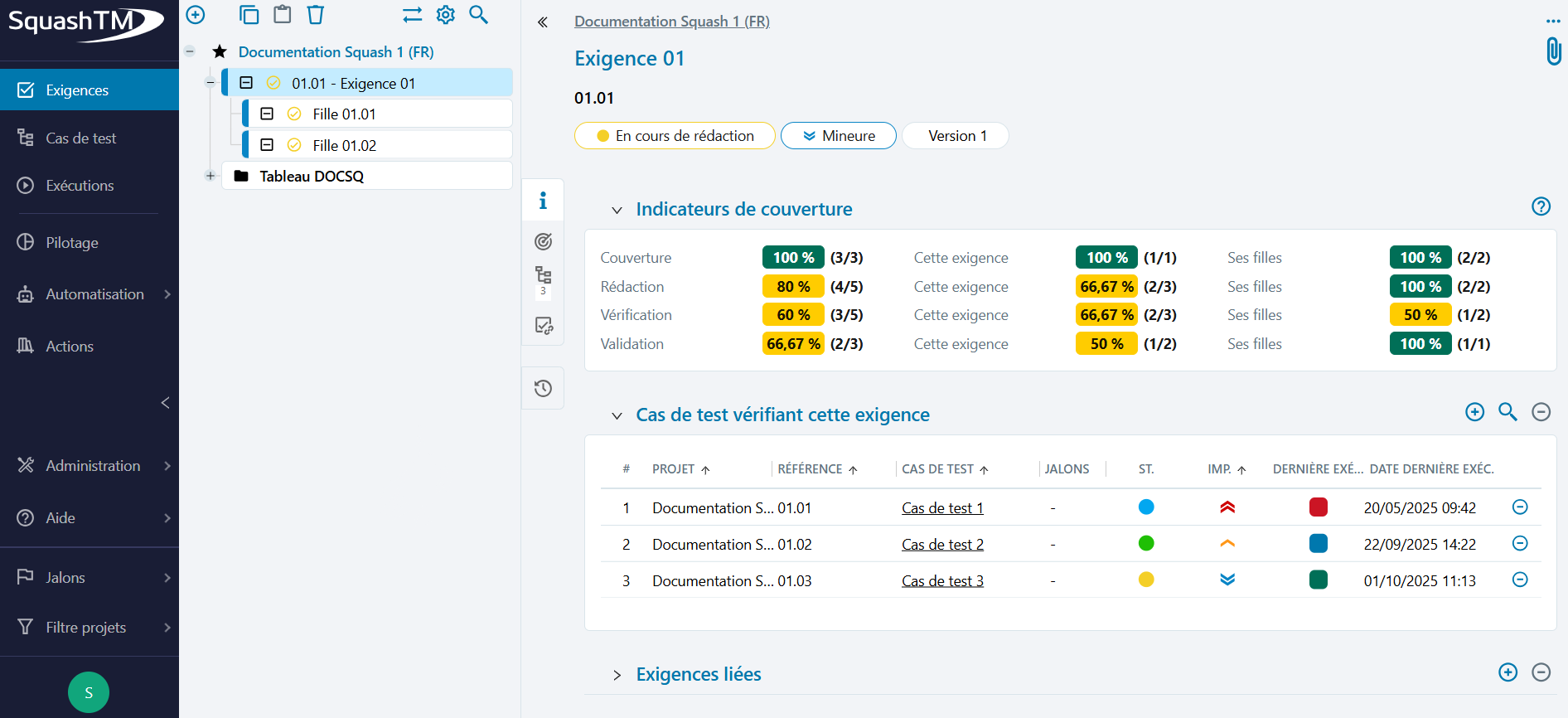Add a test case with plus icon
The image size is (1568, 718).
[1474, 412]
